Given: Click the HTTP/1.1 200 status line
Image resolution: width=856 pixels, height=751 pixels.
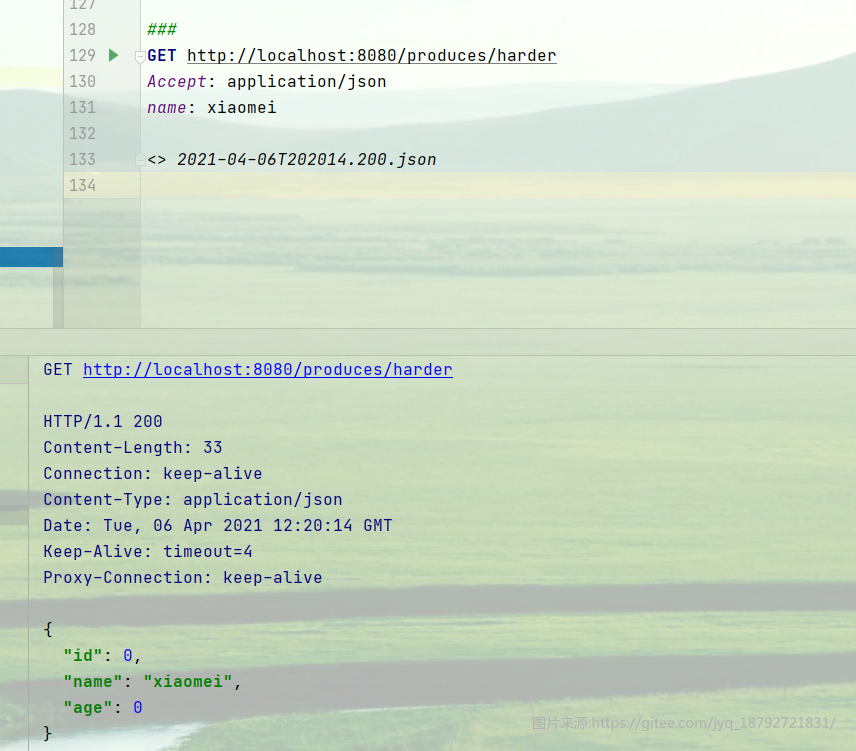Looking at the screenshot, I should (x=103, y=421).
